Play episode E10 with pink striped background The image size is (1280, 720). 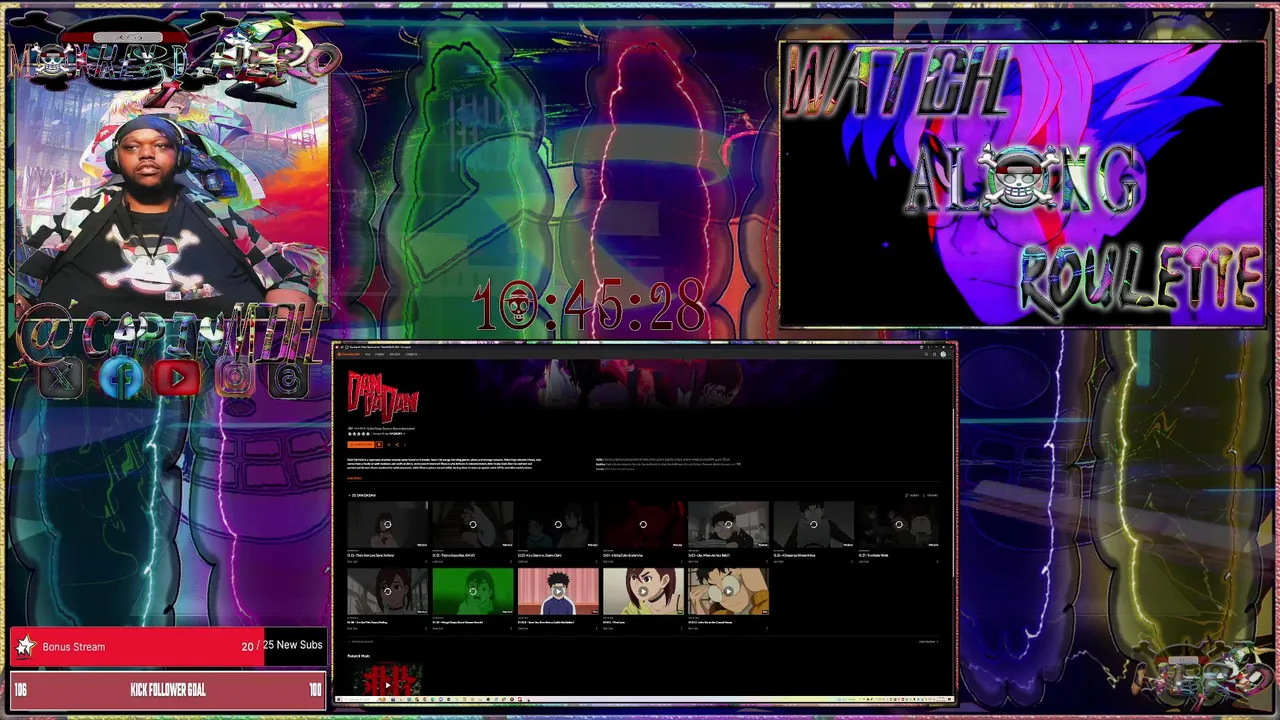pos(557,592)
